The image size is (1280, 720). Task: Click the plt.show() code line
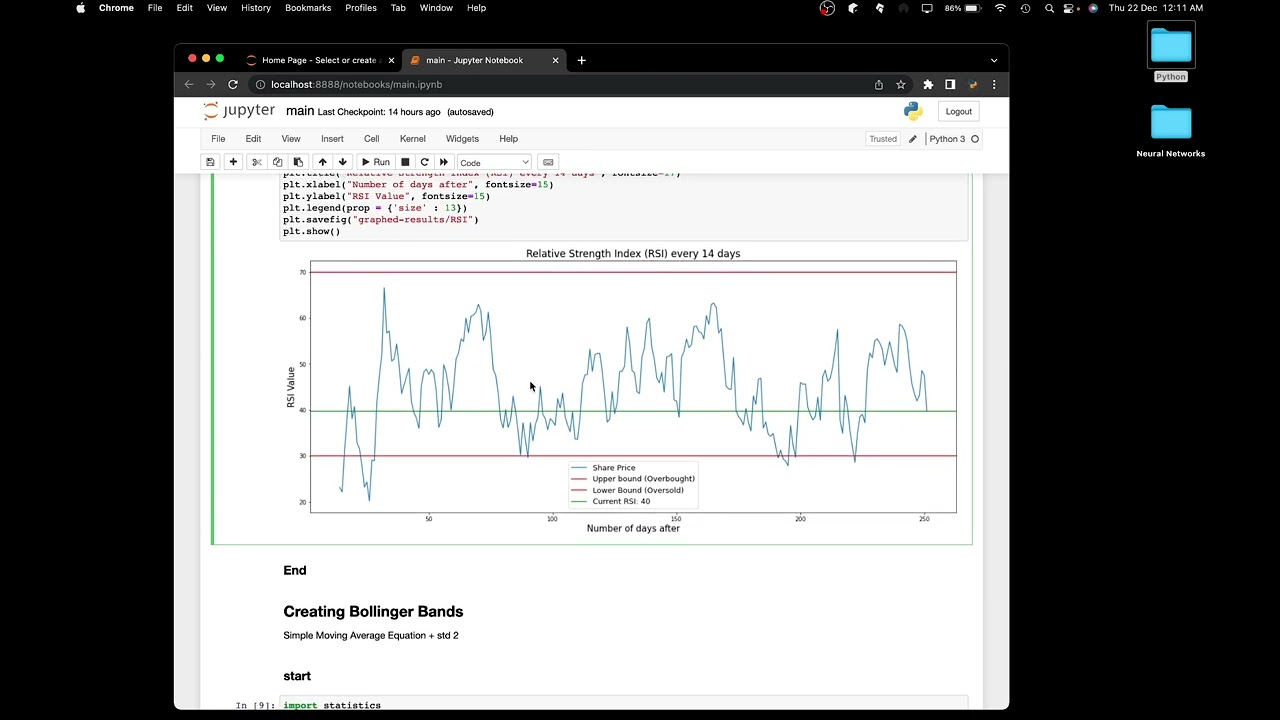tap(311, 231)
